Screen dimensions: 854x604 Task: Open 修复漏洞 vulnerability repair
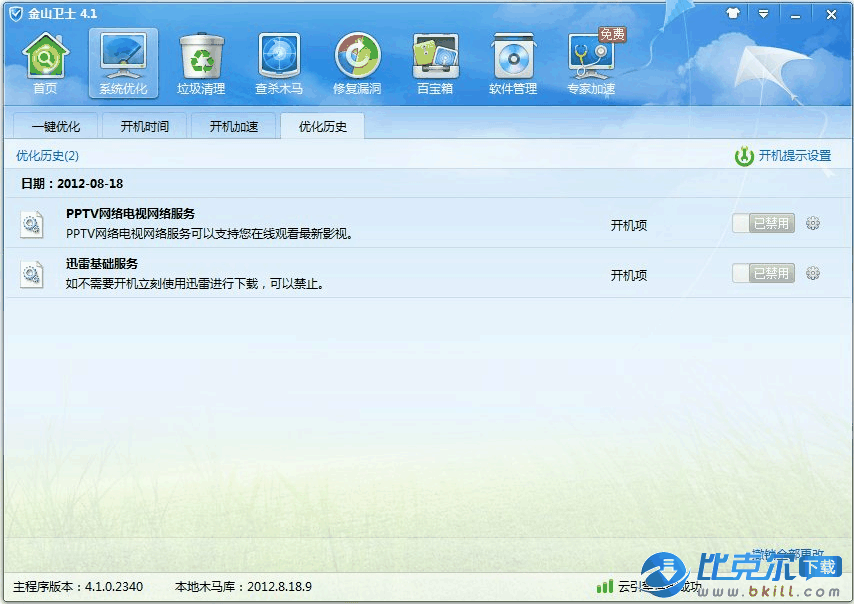[357, 63]
